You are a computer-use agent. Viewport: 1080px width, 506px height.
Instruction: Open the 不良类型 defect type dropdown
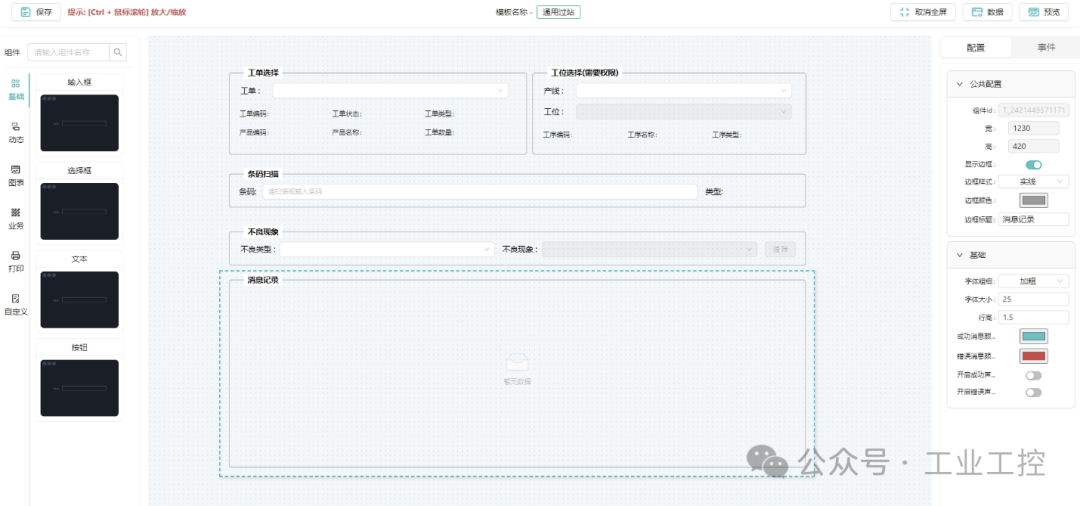click(387, 249)
